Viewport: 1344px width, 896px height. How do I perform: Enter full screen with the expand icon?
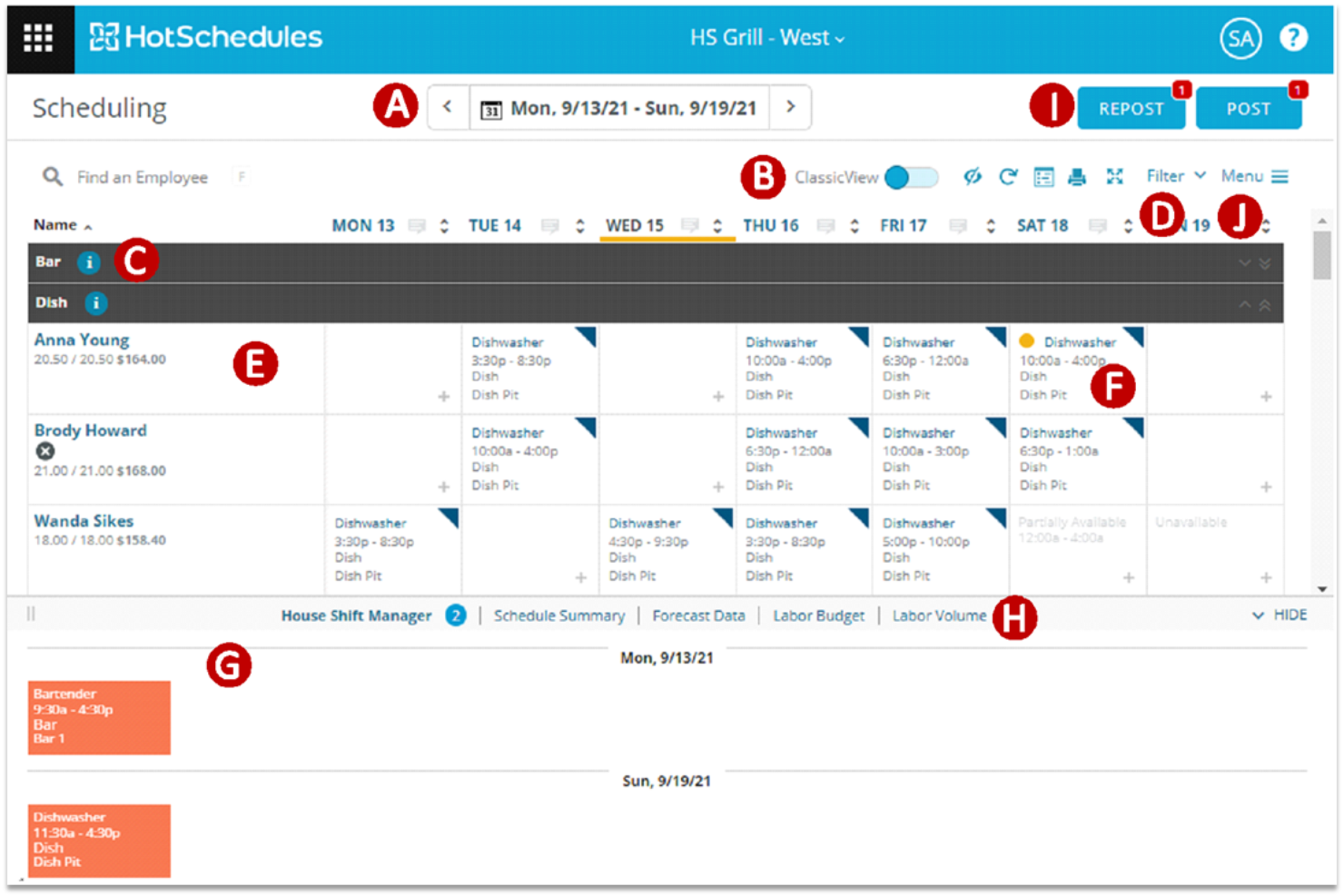pos(1115,177)
